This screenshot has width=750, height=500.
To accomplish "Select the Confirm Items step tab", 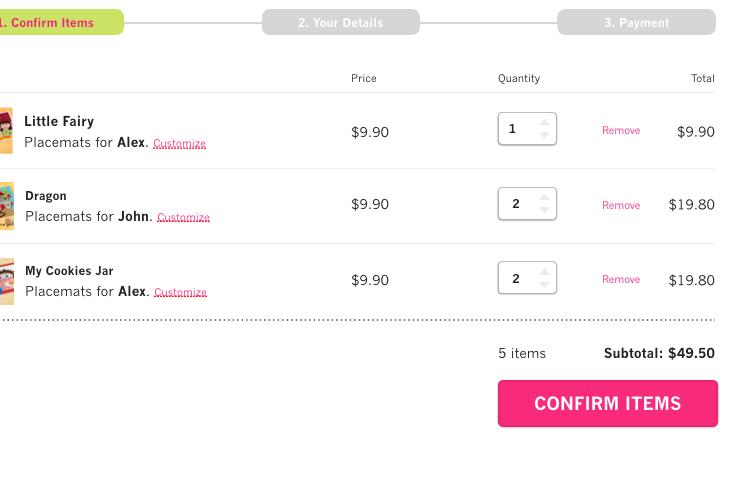I will 58,22.
